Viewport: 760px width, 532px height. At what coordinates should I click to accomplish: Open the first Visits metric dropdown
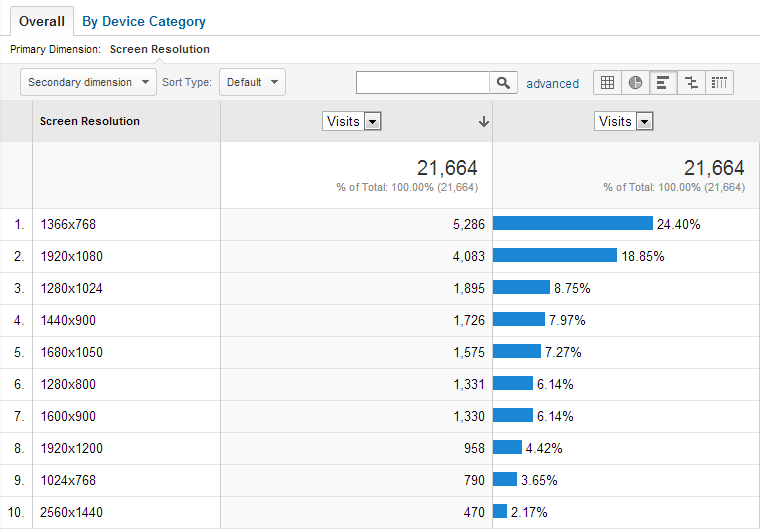(351, 121)
